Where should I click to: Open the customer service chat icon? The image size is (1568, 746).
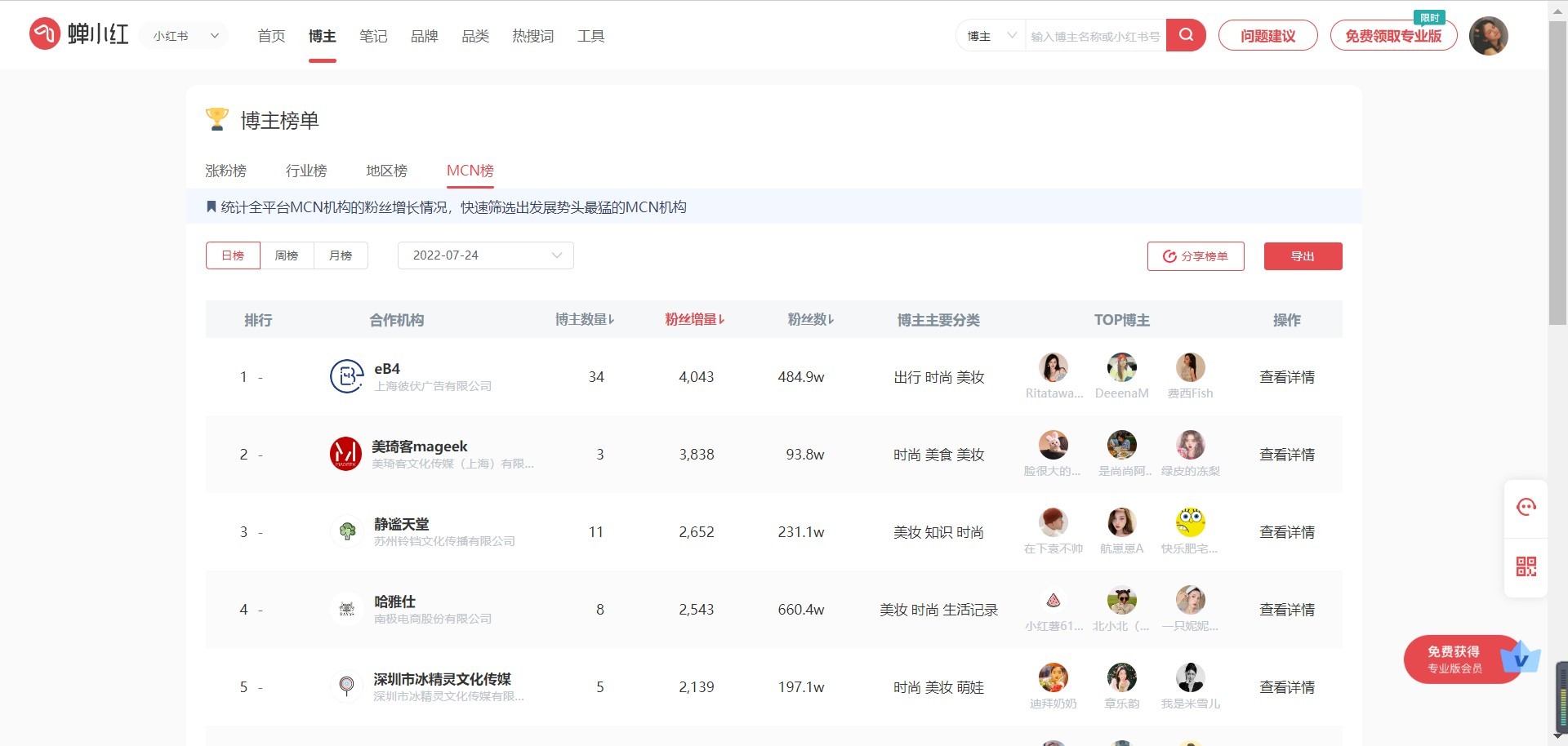click(1526, 507)
